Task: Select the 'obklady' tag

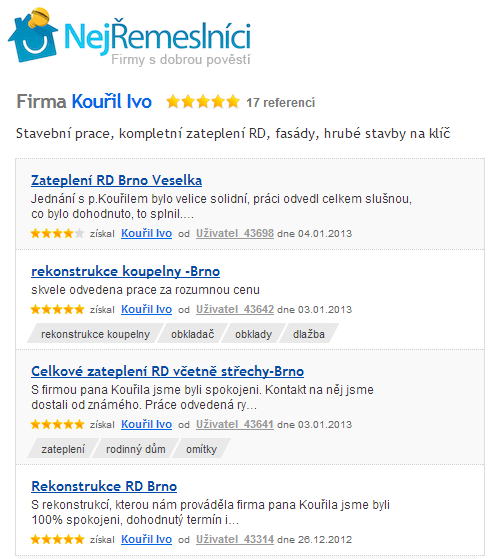Action: point(253,334)
